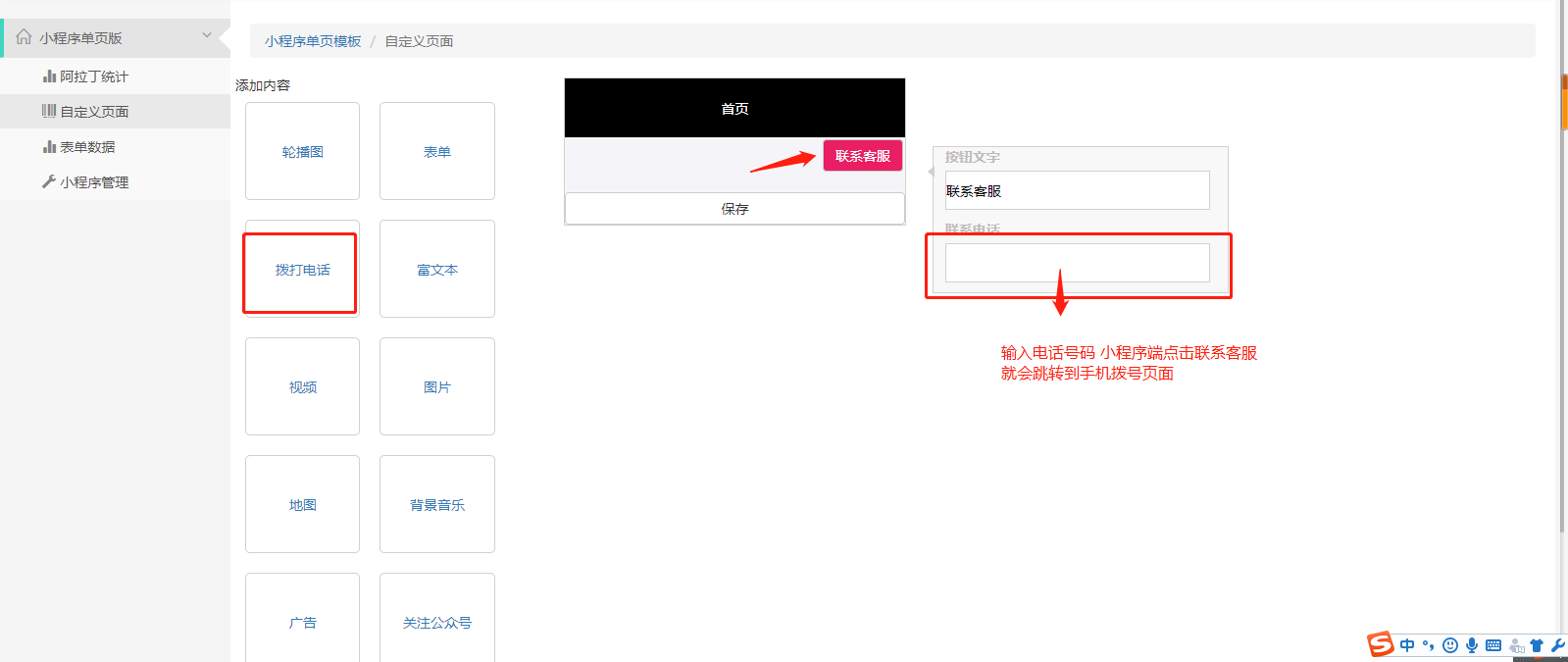The height and width of the screenshot is (662, 1568).
Task: Click the wrench icon beside 小程序管理
Action: tap(49, 181)
